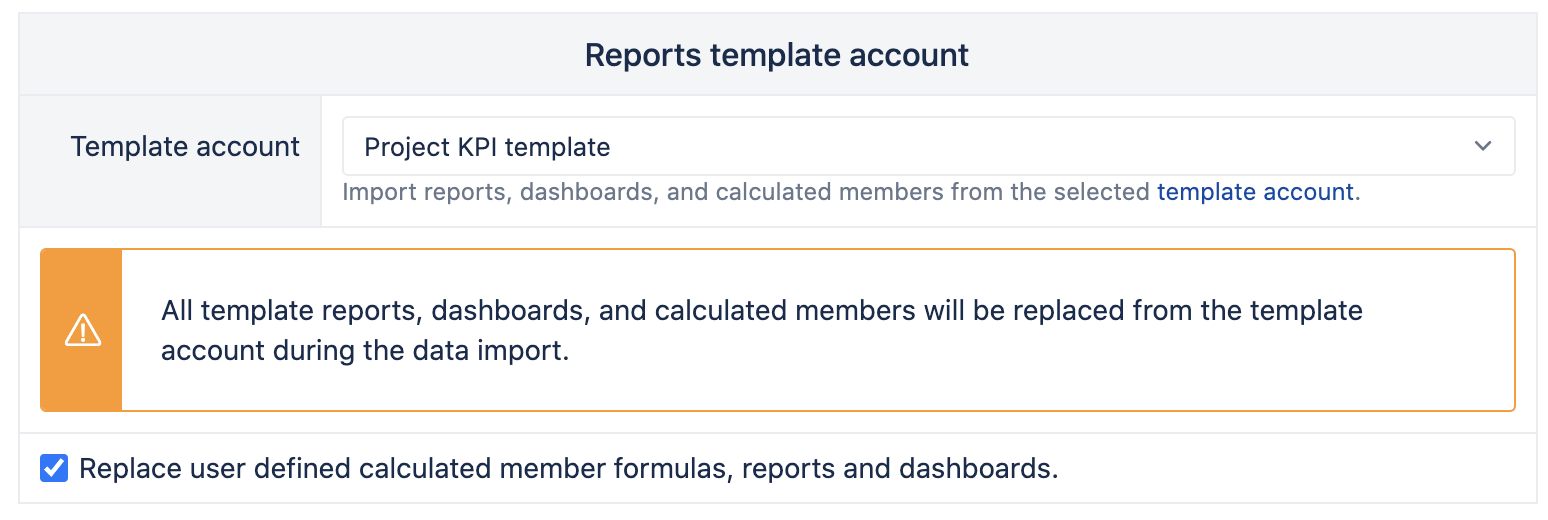Screen dimensions: 1548x520
Task: Click the chevron arrow in template dropdown
Action: pos(1483,147)
